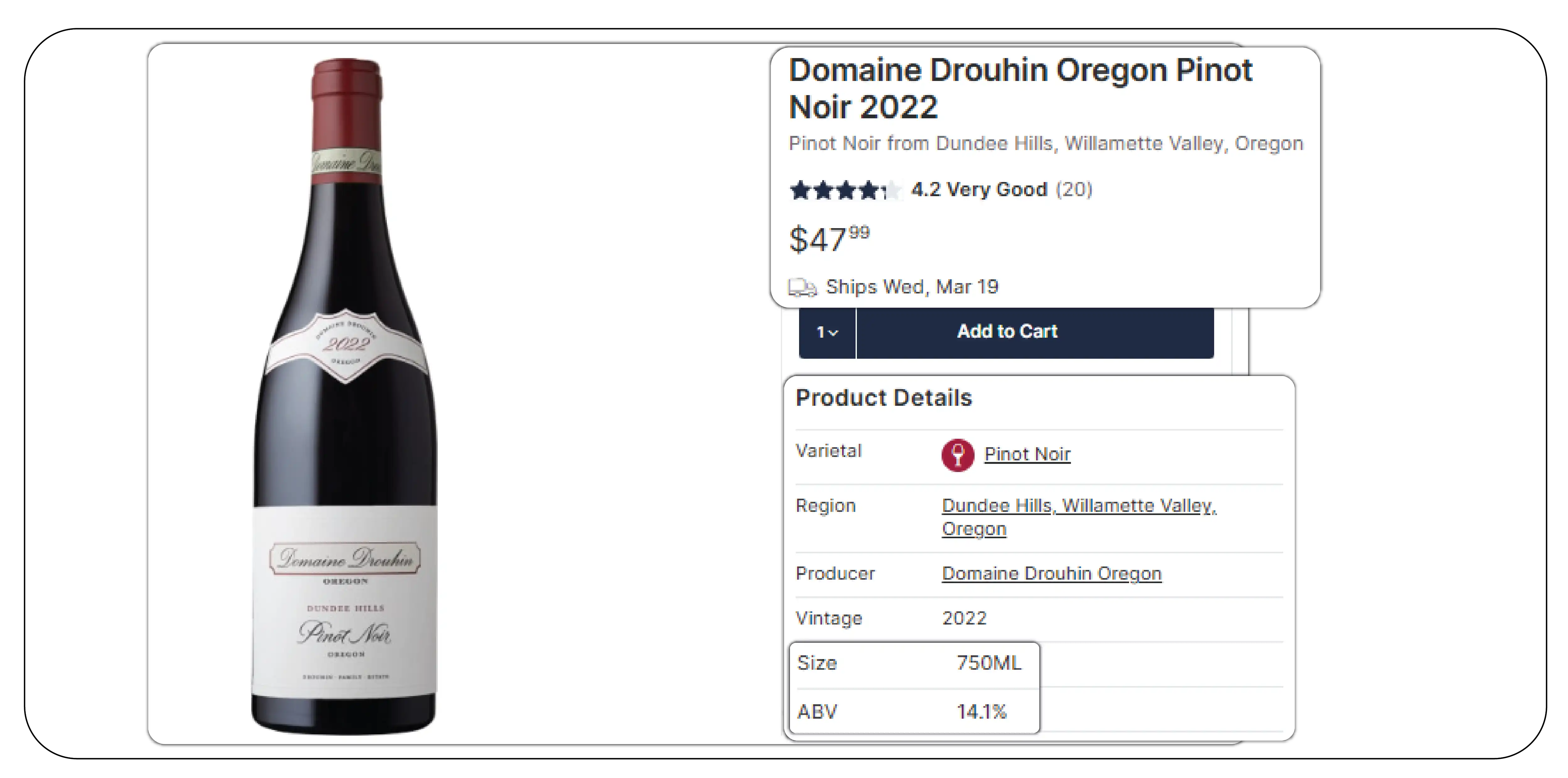Click the Size 750ML row
Viewport: 1568px width, 778px height.
pyautogui.click(x=913, y=663)
